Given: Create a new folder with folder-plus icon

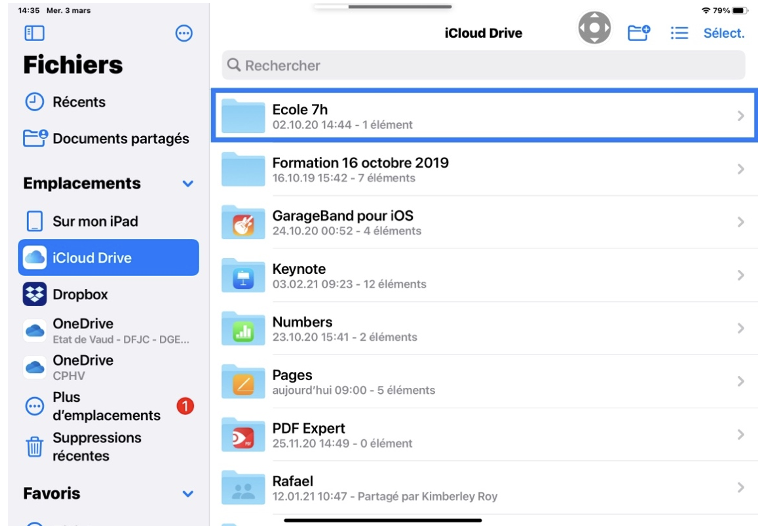Looking at the screenshot, I should click(x=639, y=33).
